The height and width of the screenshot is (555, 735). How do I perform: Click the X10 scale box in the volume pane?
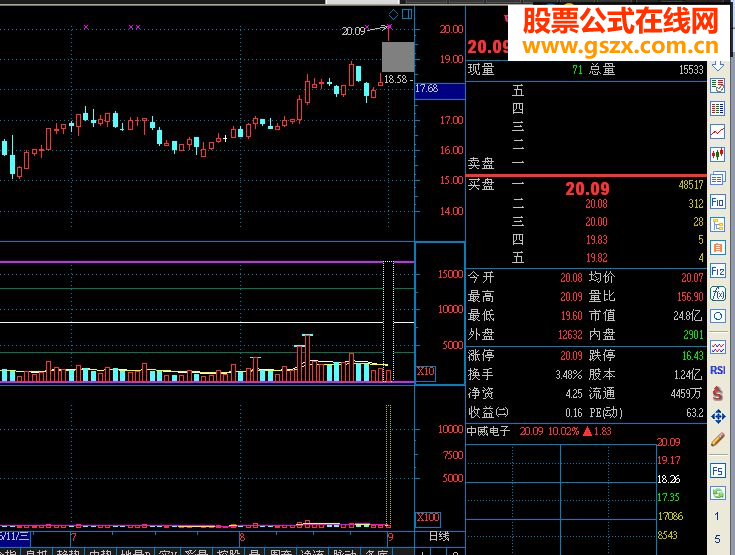426,373
